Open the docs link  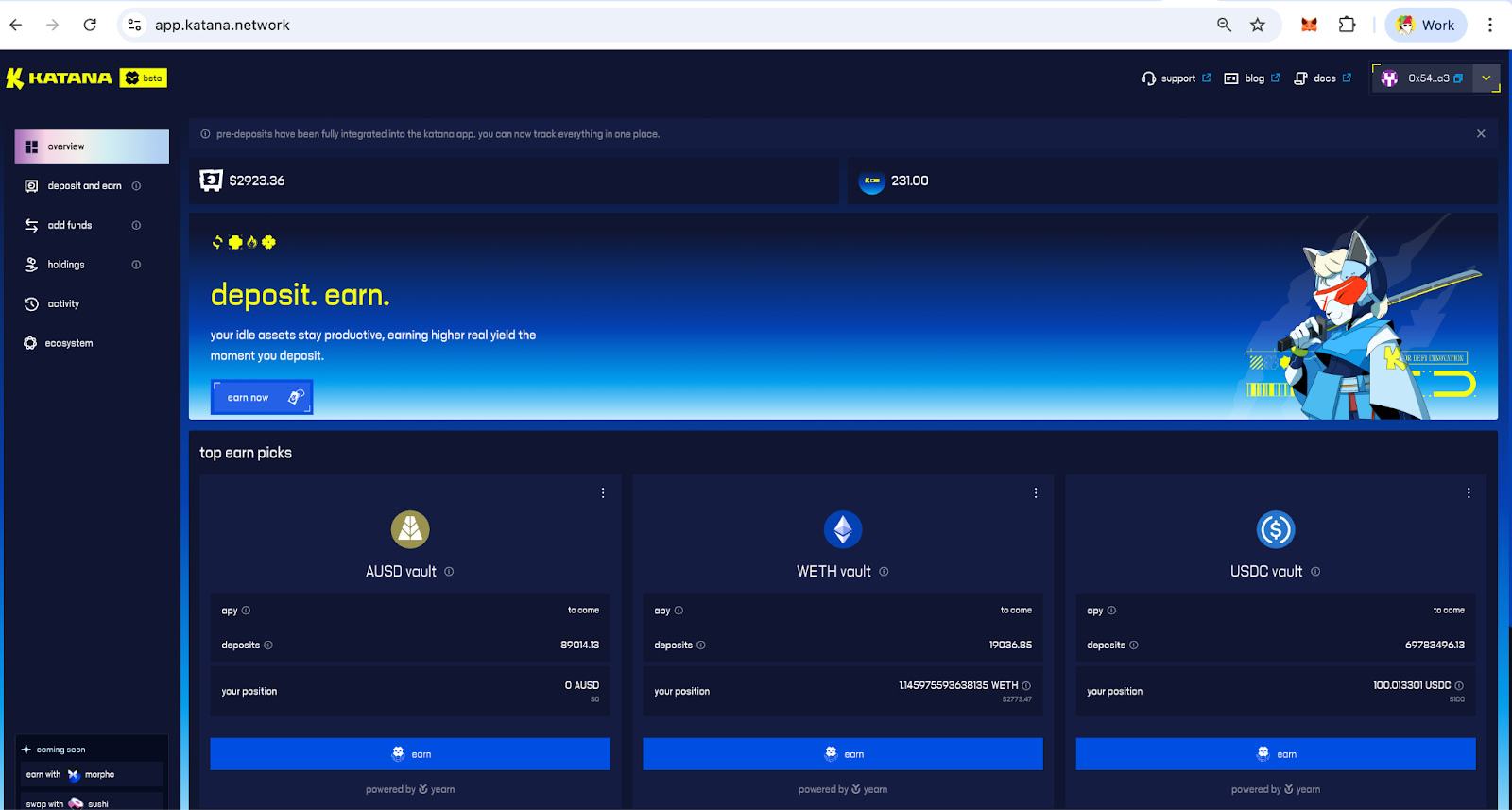[1322, 78]
